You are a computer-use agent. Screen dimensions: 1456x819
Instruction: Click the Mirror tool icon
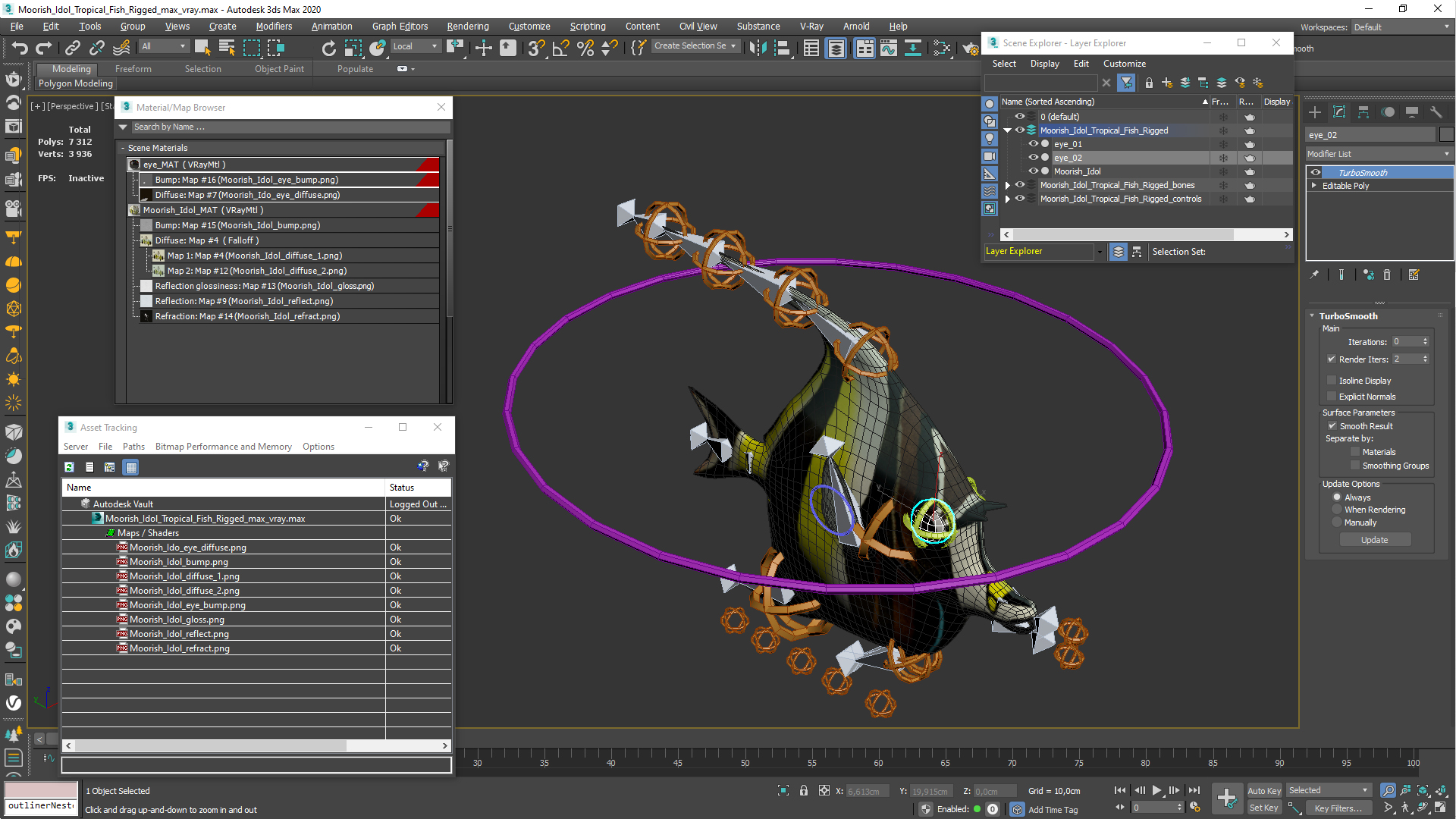tap(757, 47)
